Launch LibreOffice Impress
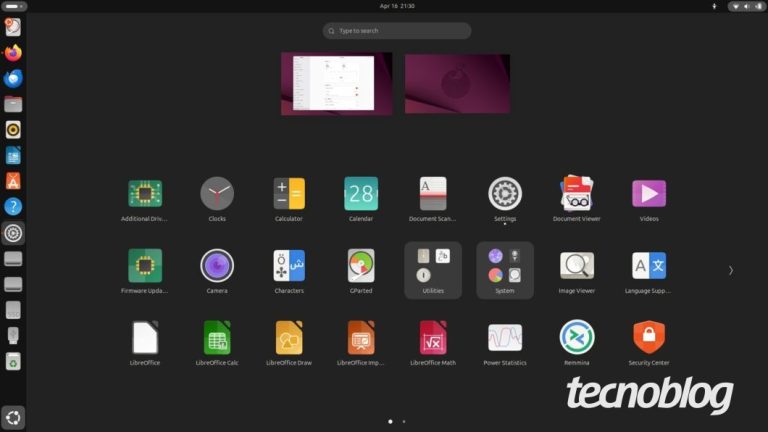 click(361, 338)
